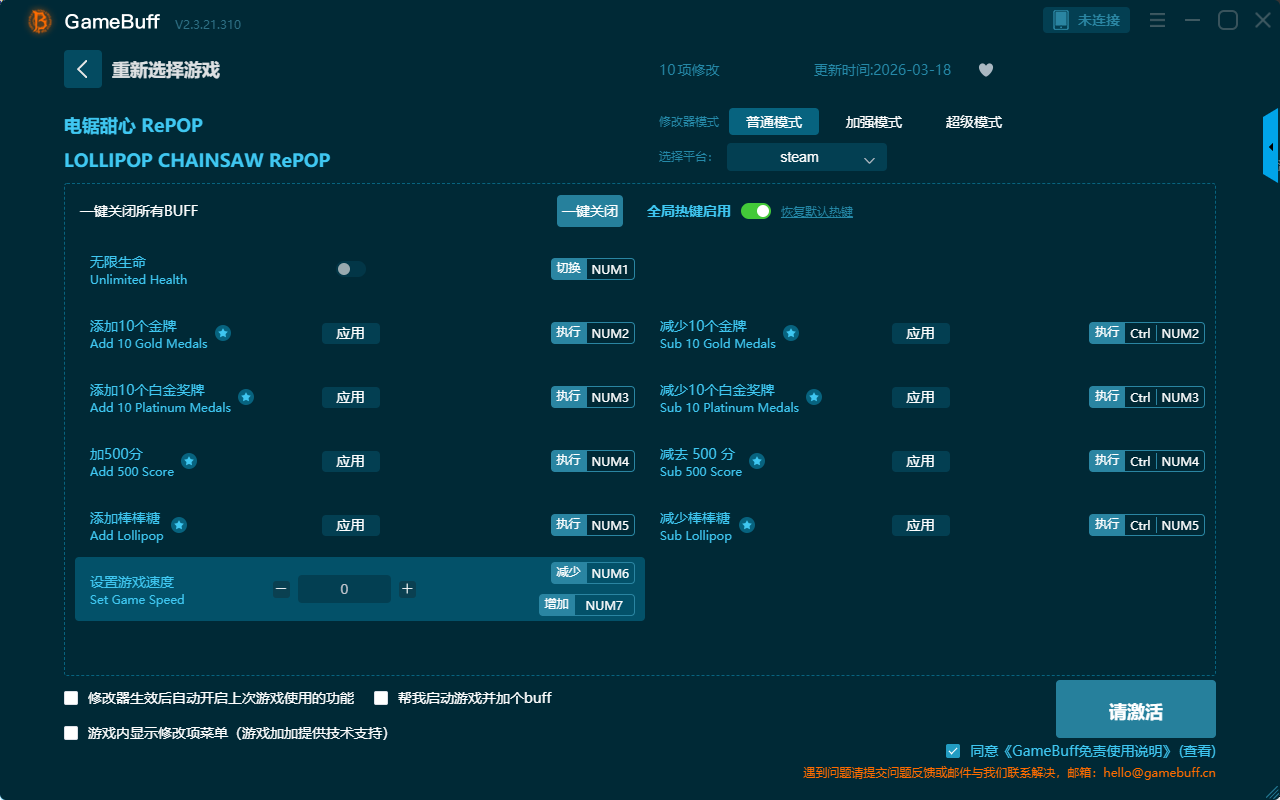1280x800 pixels.
Task: Click the star icon beside Add Lollipop
Action: coord(179,525)
